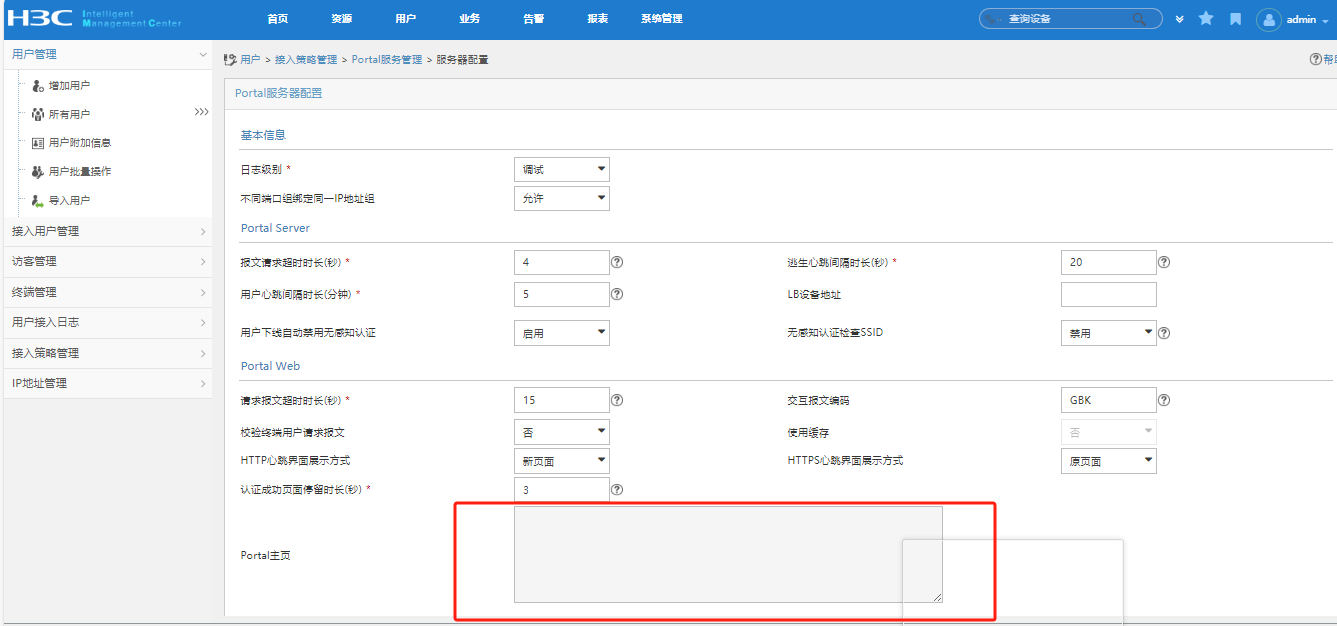
Task: Expand the 终端管理 sidebar section
Action: coord(108,292)
